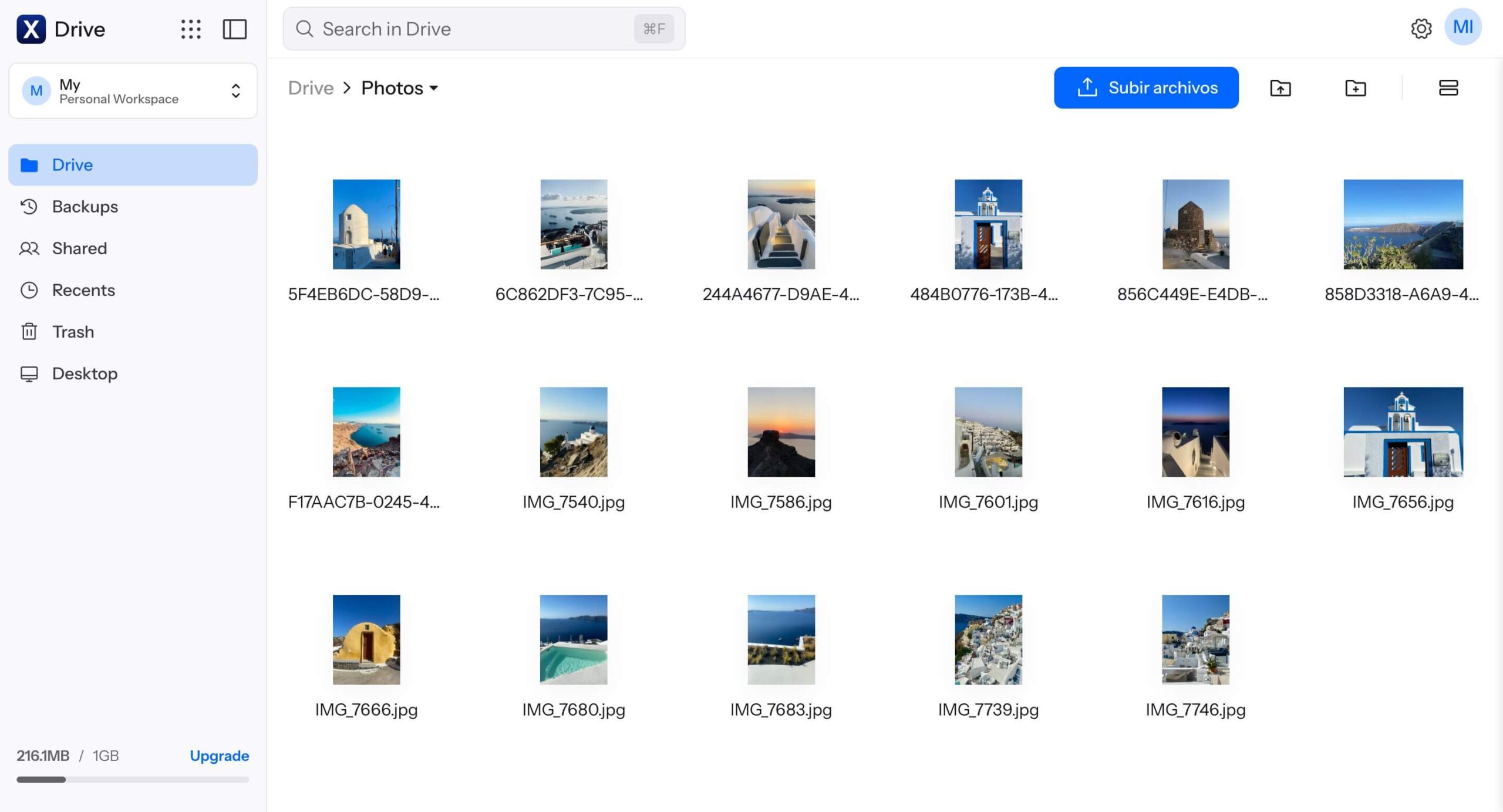
Task: Open Recents in the sidebar
Action: pos(83,290)
